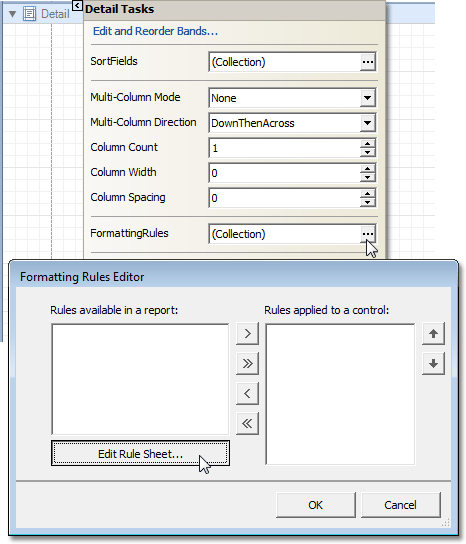The image size is (466, 544).
Task: Open SortFields collection ellipsis button
Action: pyautogui.click(x=367, y=62)
